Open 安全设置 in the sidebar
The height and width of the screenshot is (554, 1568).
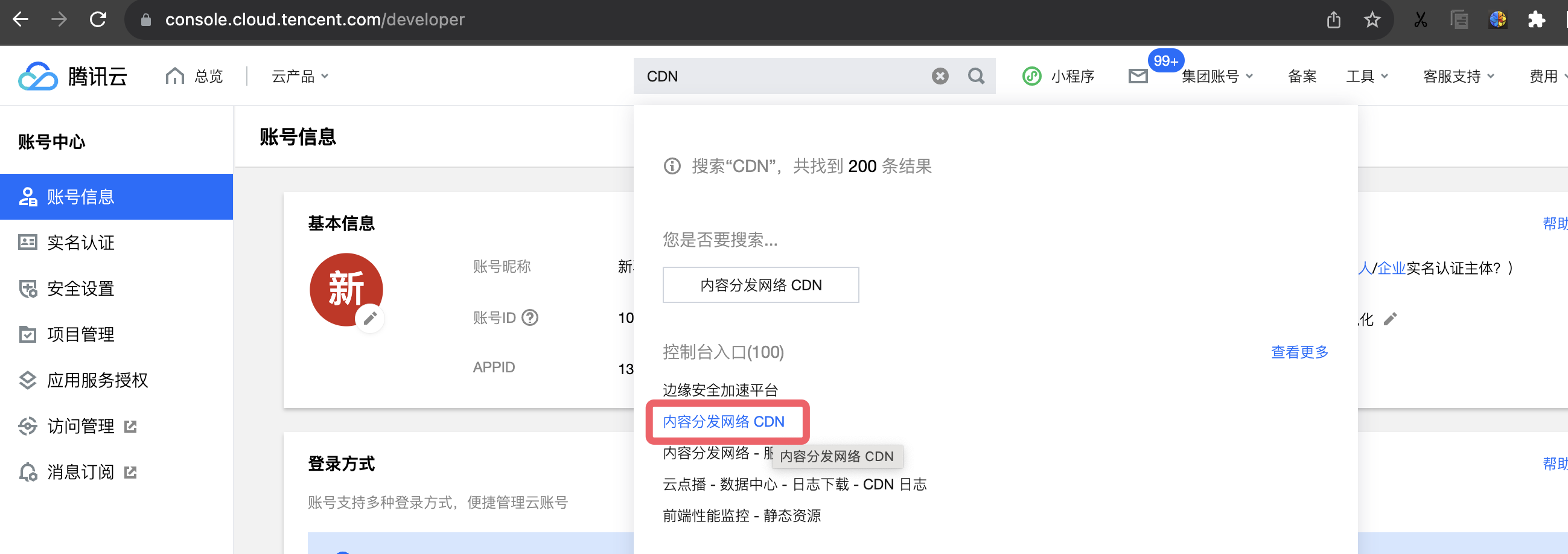tap(116, 288)
